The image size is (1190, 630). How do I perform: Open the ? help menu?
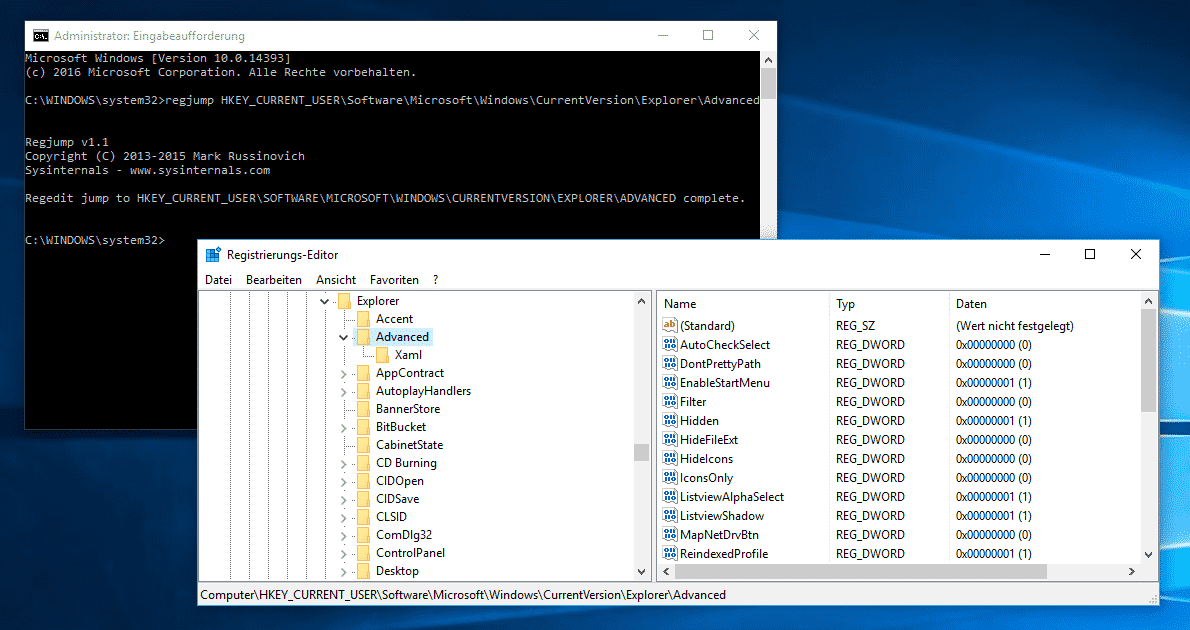(x=436, y=279)
